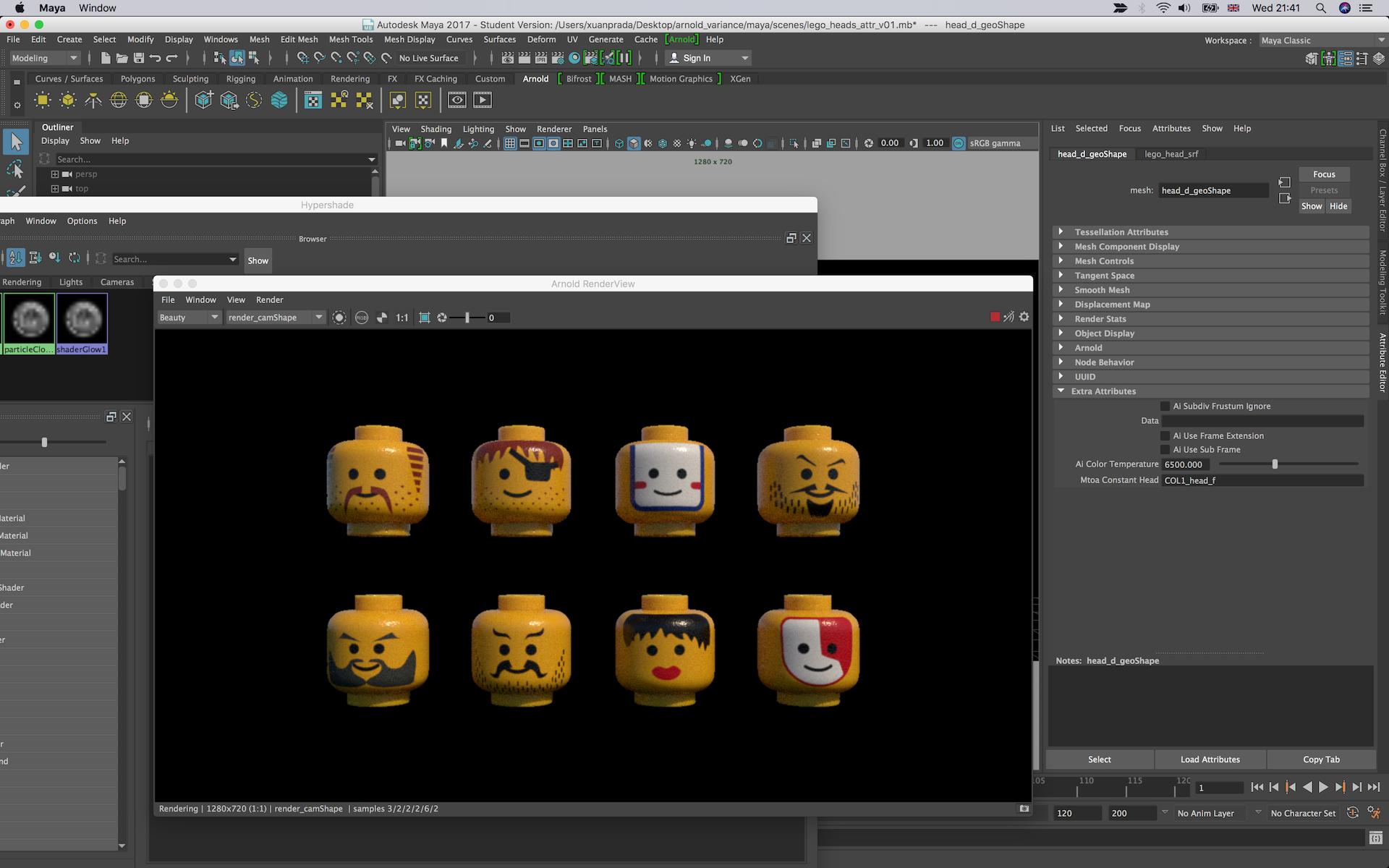Click the Undo arrow icon

(156, 58)
